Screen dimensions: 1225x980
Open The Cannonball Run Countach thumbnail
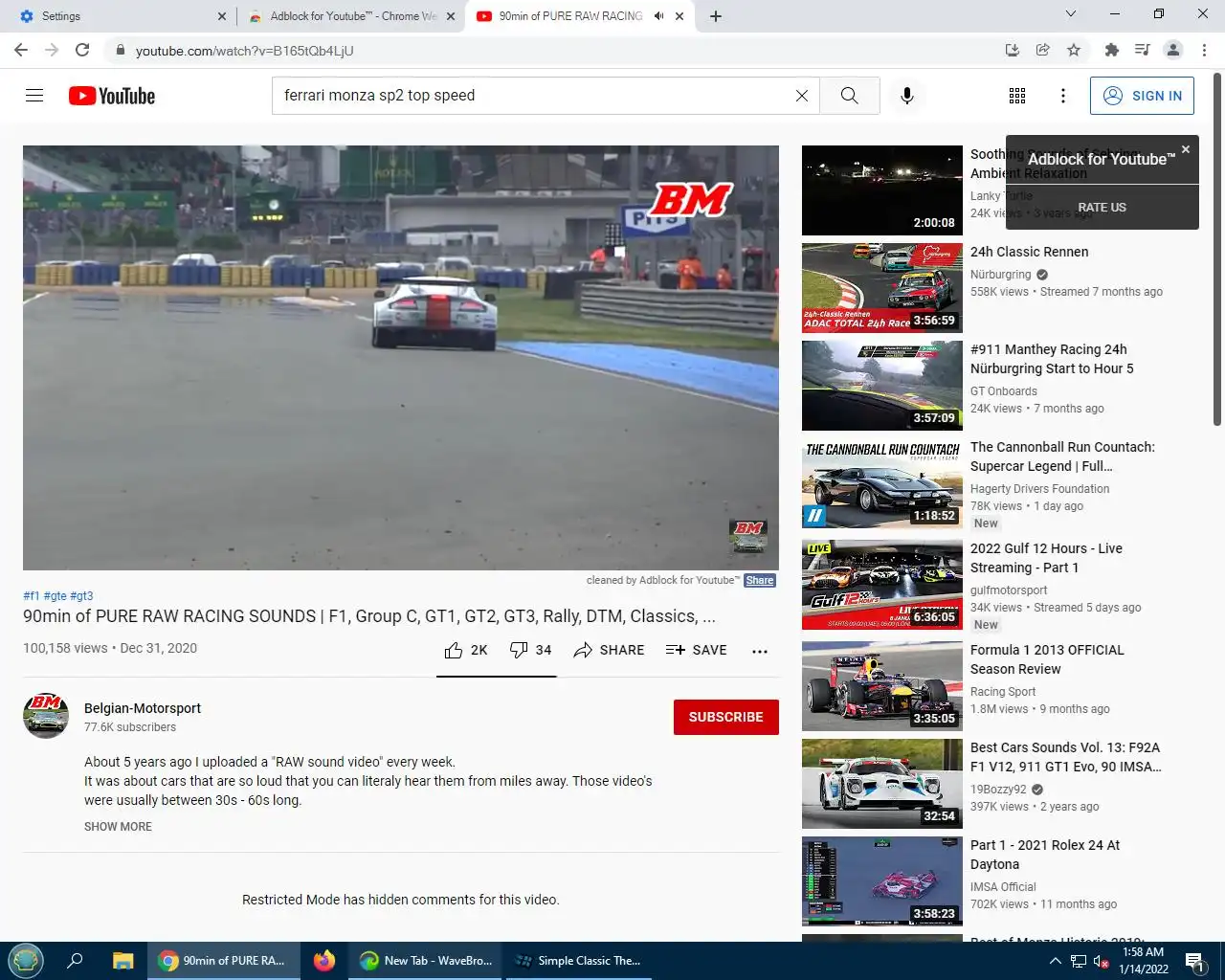[x=882, y=484]
